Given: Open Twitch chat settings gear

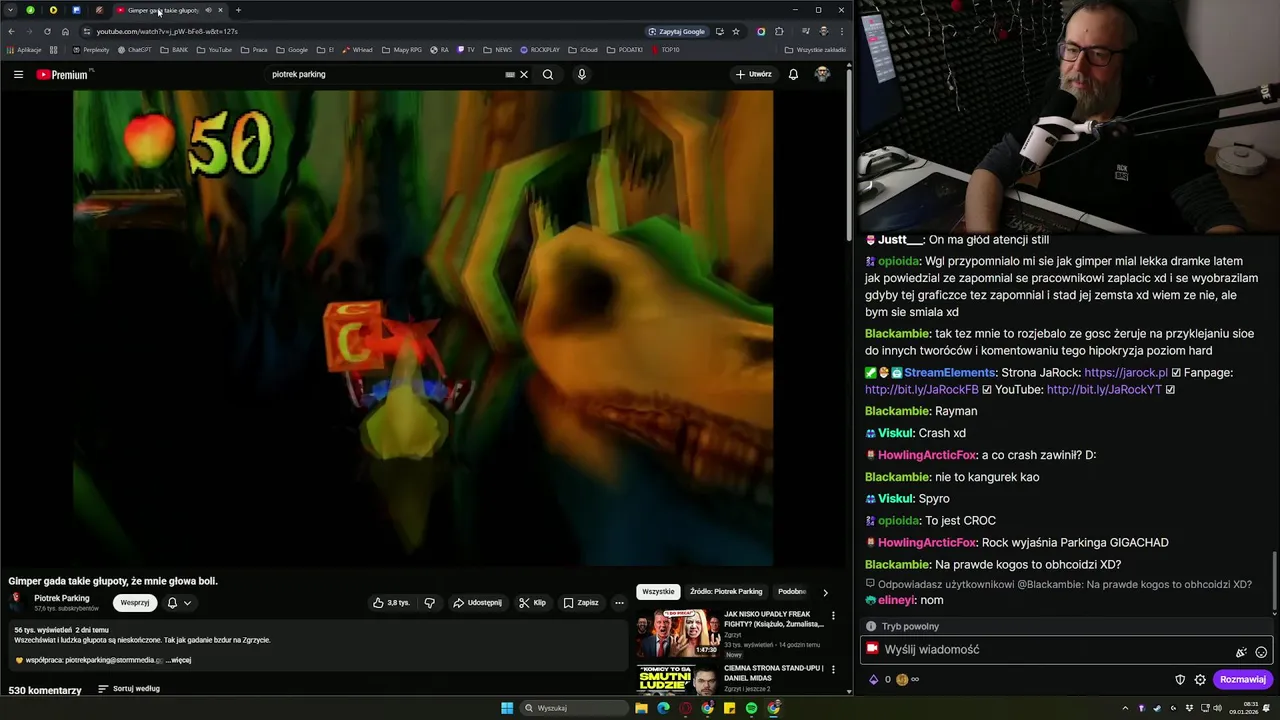Looking at the screenshot, I should tap(1200, 680).
